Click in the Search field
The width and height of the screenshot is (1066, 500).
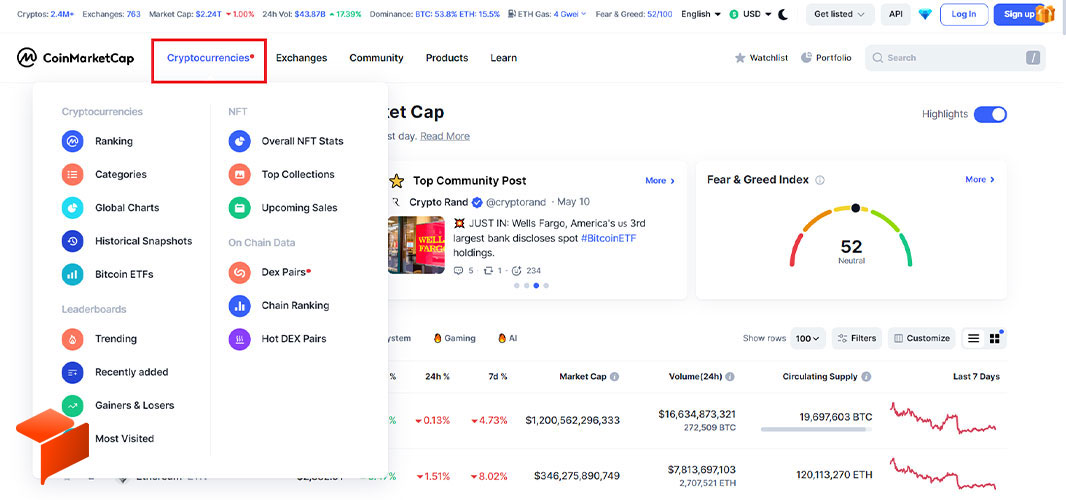(955, 58)
